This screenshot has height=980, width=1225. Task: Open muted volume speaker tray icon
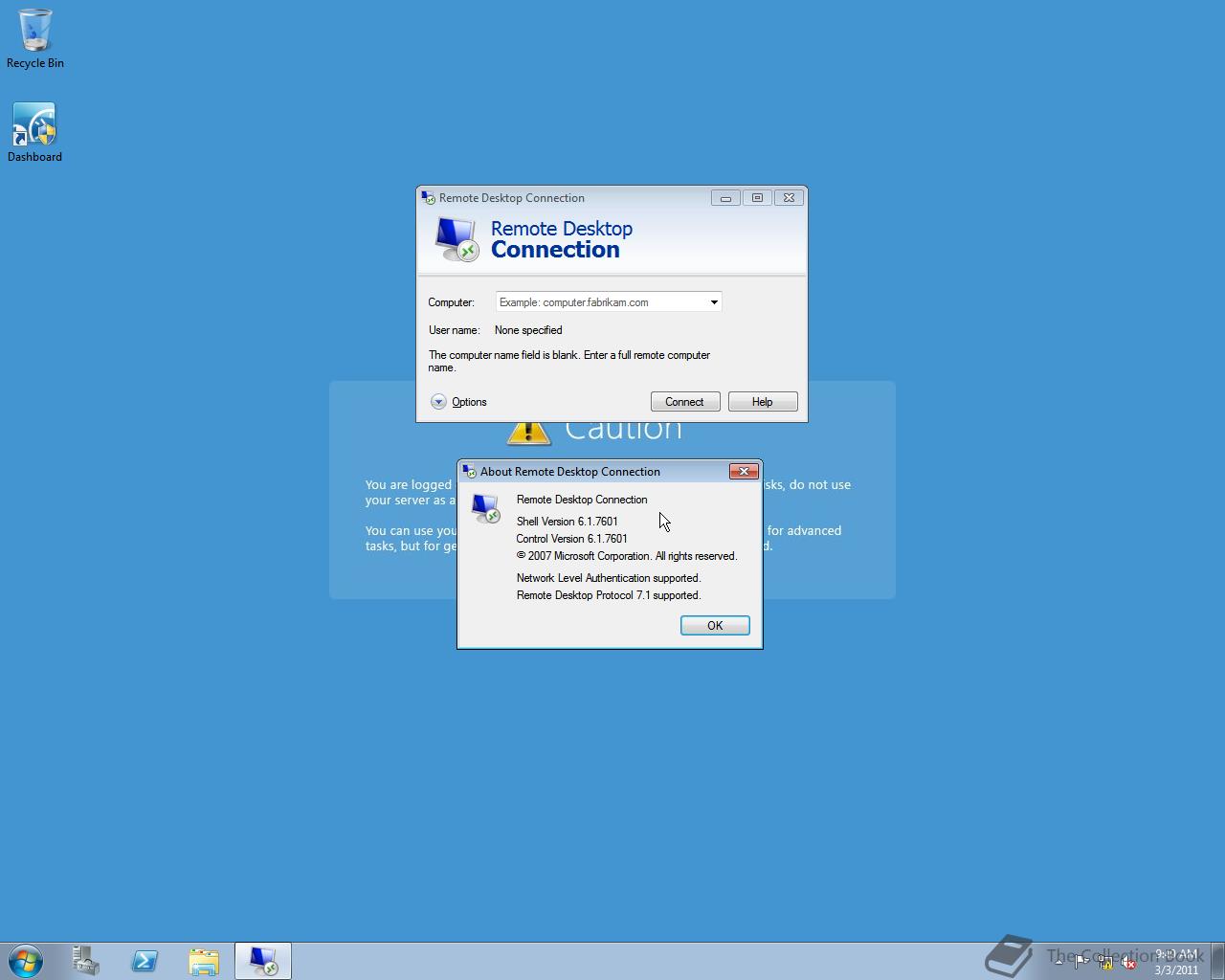[x=1129, y=963]
